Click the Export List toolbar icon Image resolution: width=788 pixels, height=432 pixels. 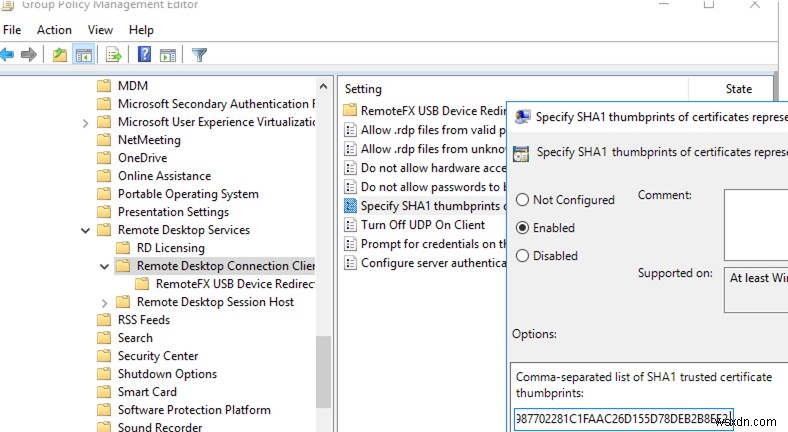113,55
